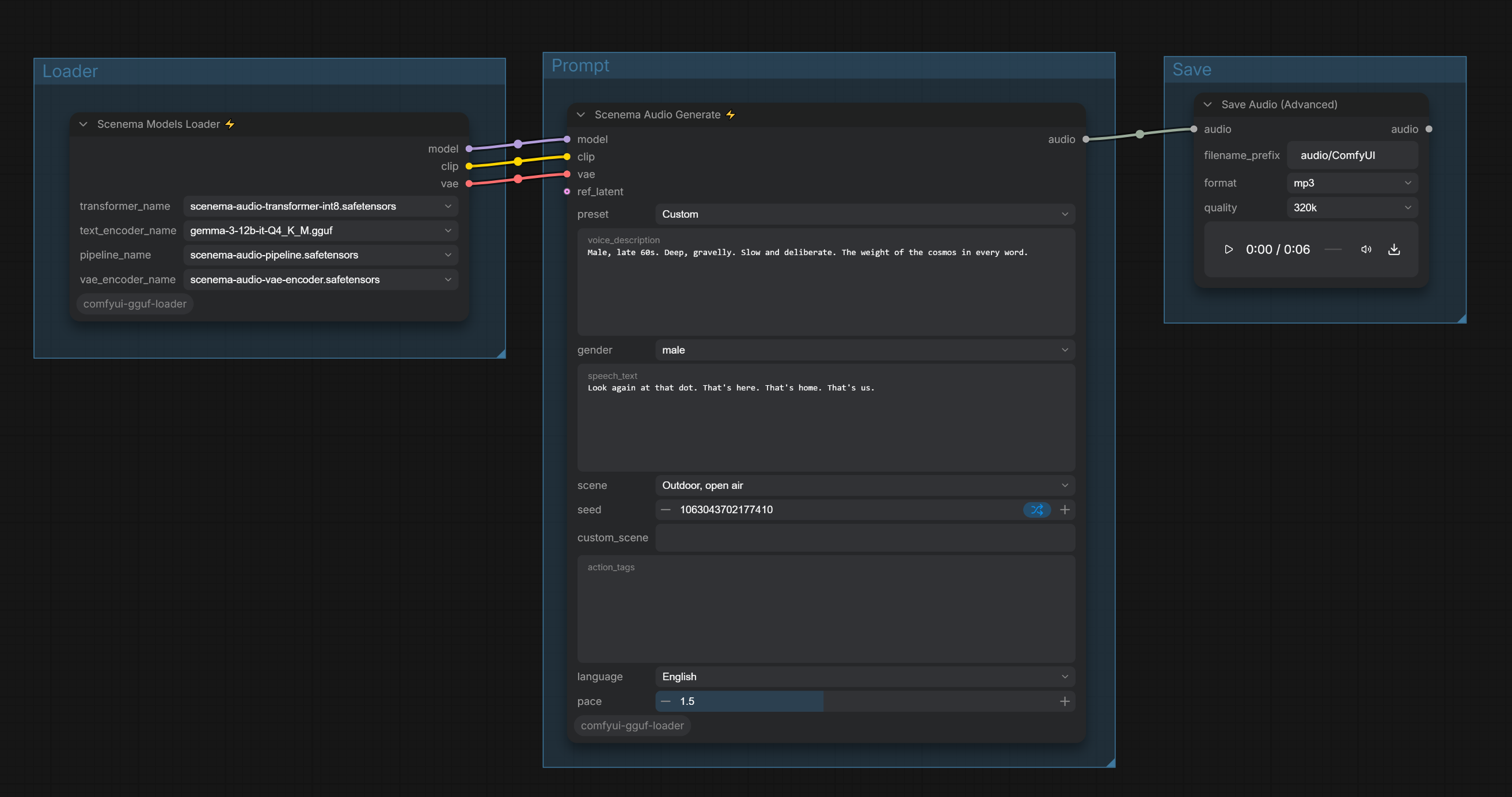The image size is (1512, 797).
Task: Click the audio volume speaker icon
Action: [x=1366, y=249]
